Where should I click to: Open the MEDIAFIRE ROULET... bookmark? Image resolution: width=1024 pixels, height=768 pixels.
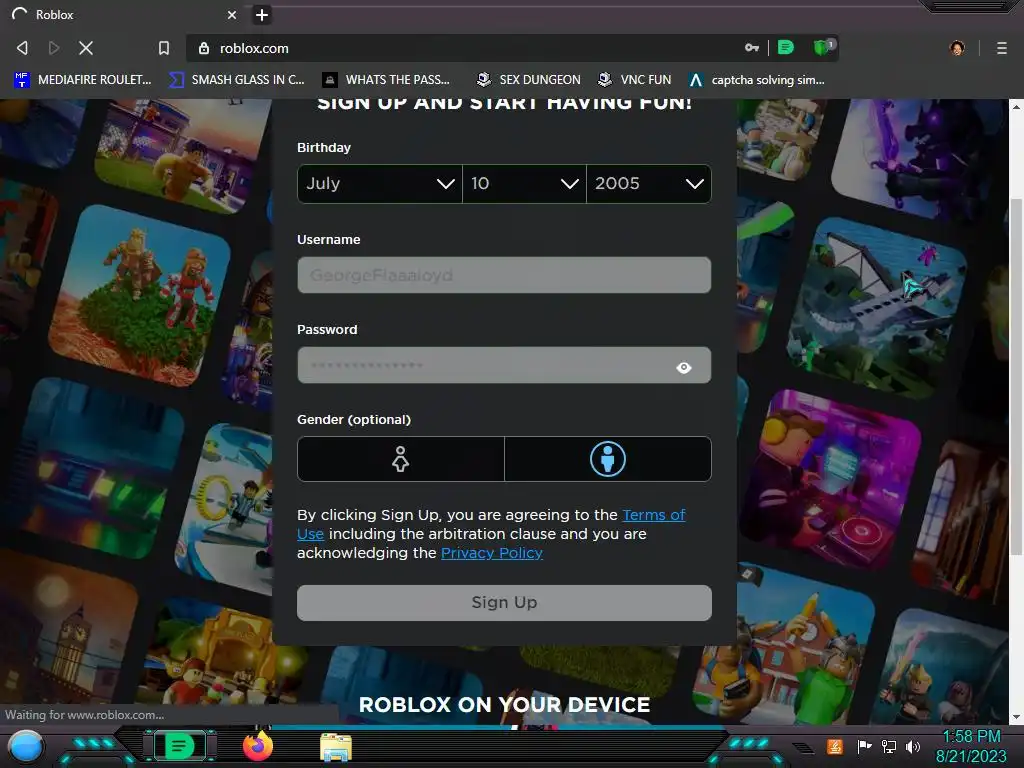click(x=83, y=80)
